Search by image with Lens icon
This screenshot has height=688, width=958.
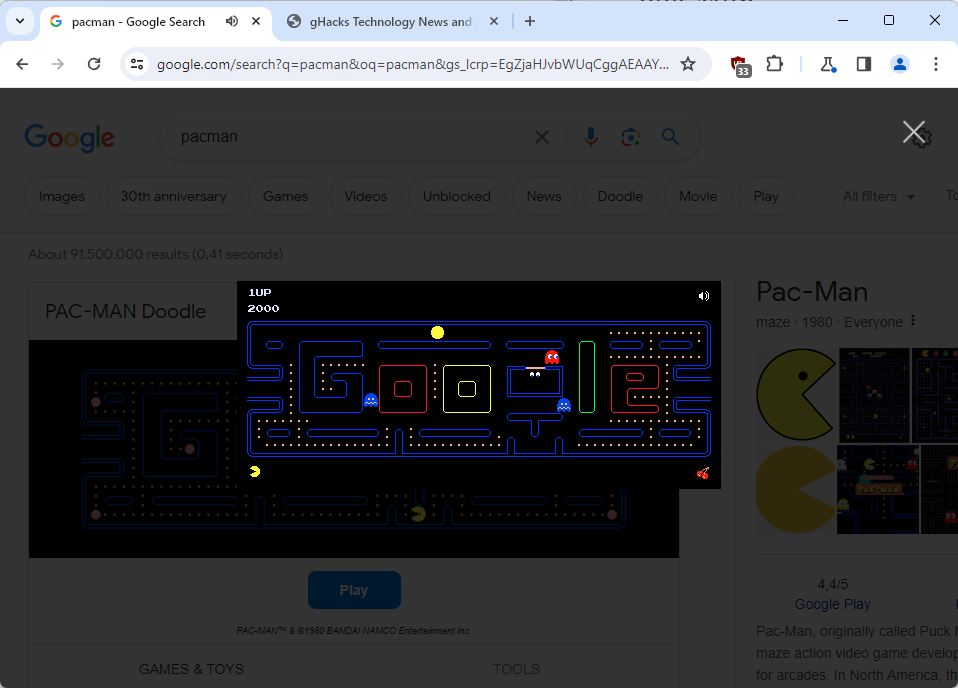pyautogui.click(x=631, y=137)
